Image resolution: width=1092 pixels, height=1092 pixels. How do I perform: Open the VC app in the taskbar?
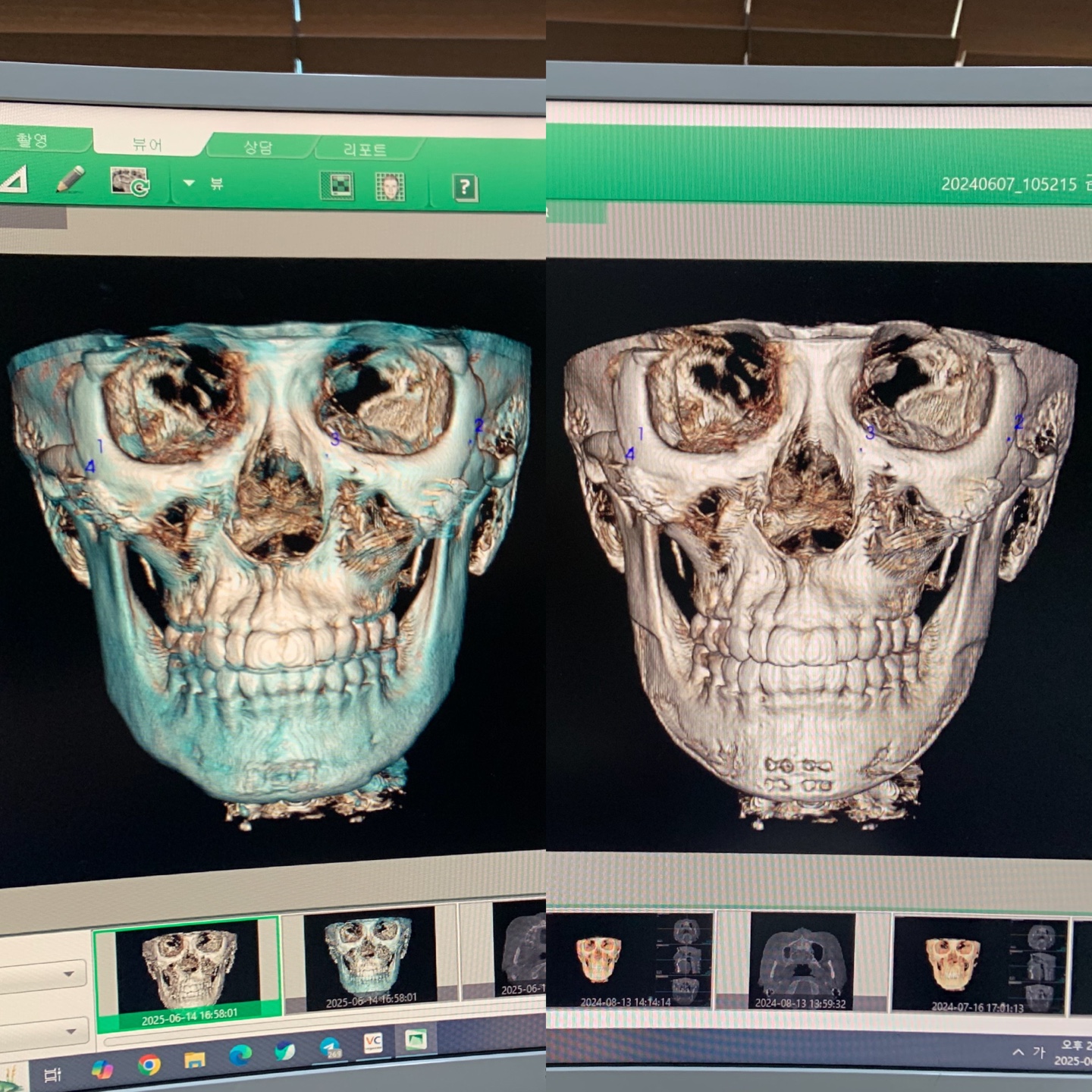372,1043
